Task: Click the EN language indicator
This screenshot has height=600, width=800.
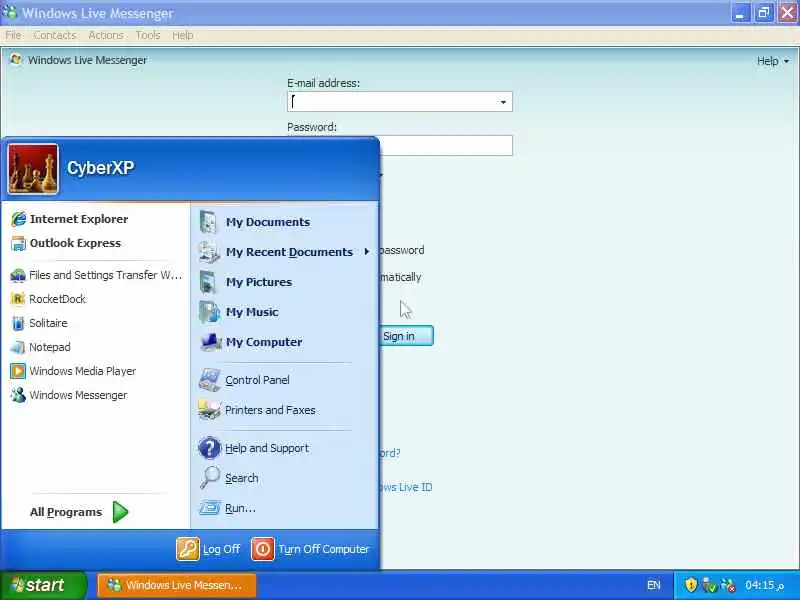Action: tap(654, 585)
